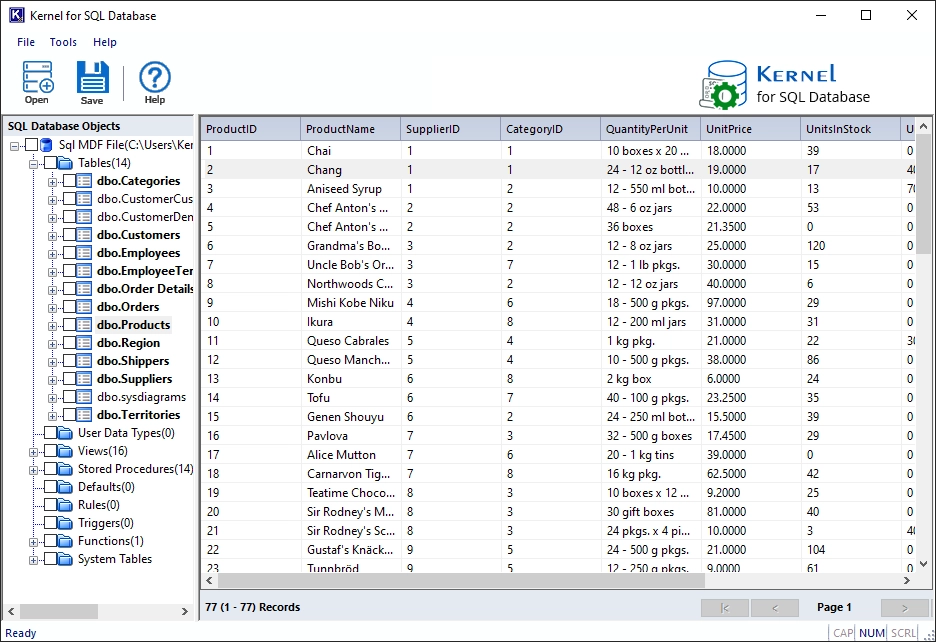This screenshot has width=936, height=642.
Task: Click the Stored Procedures(14) folder icon
Action: 66,469
